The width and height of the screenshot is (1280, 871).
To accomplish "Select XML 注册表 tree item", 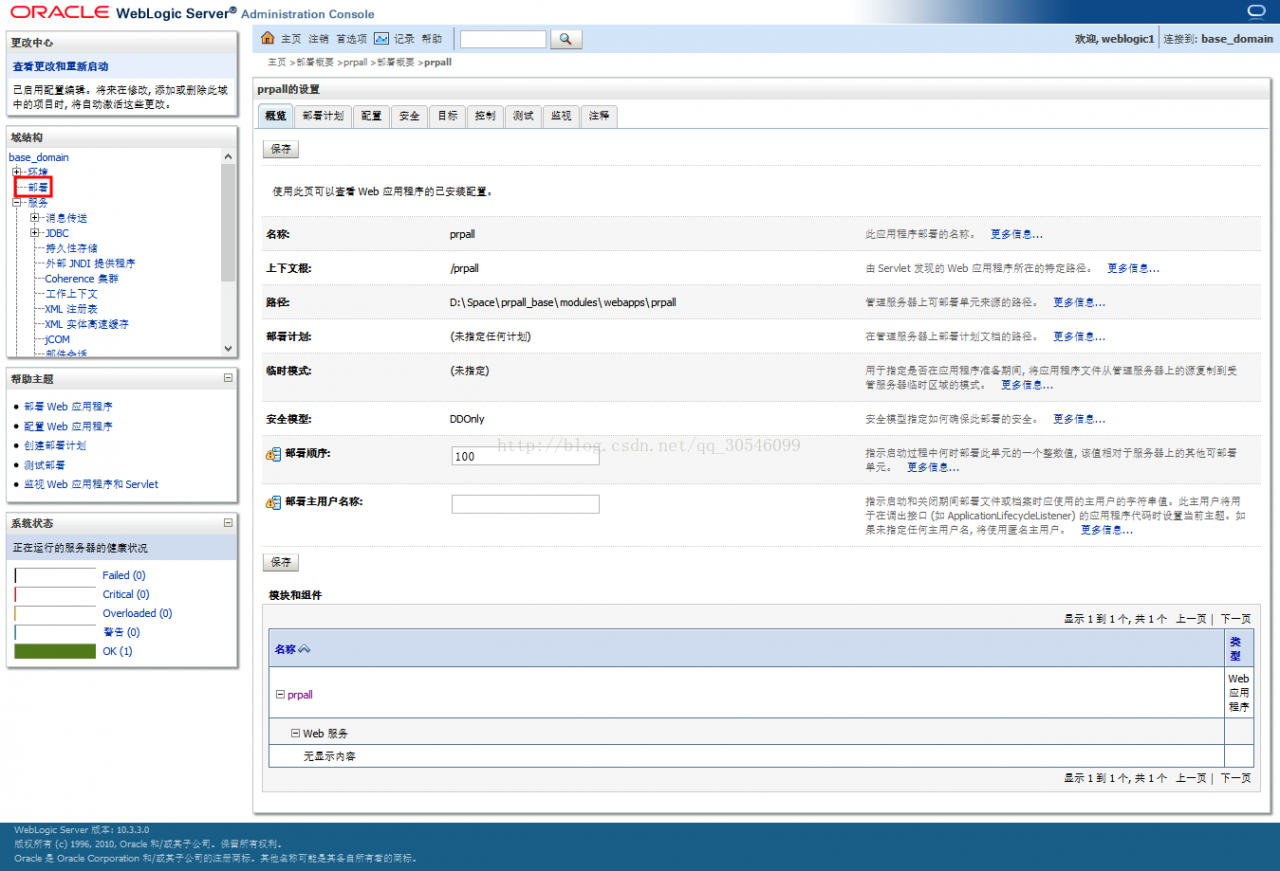I will click(x=72, y=309).
